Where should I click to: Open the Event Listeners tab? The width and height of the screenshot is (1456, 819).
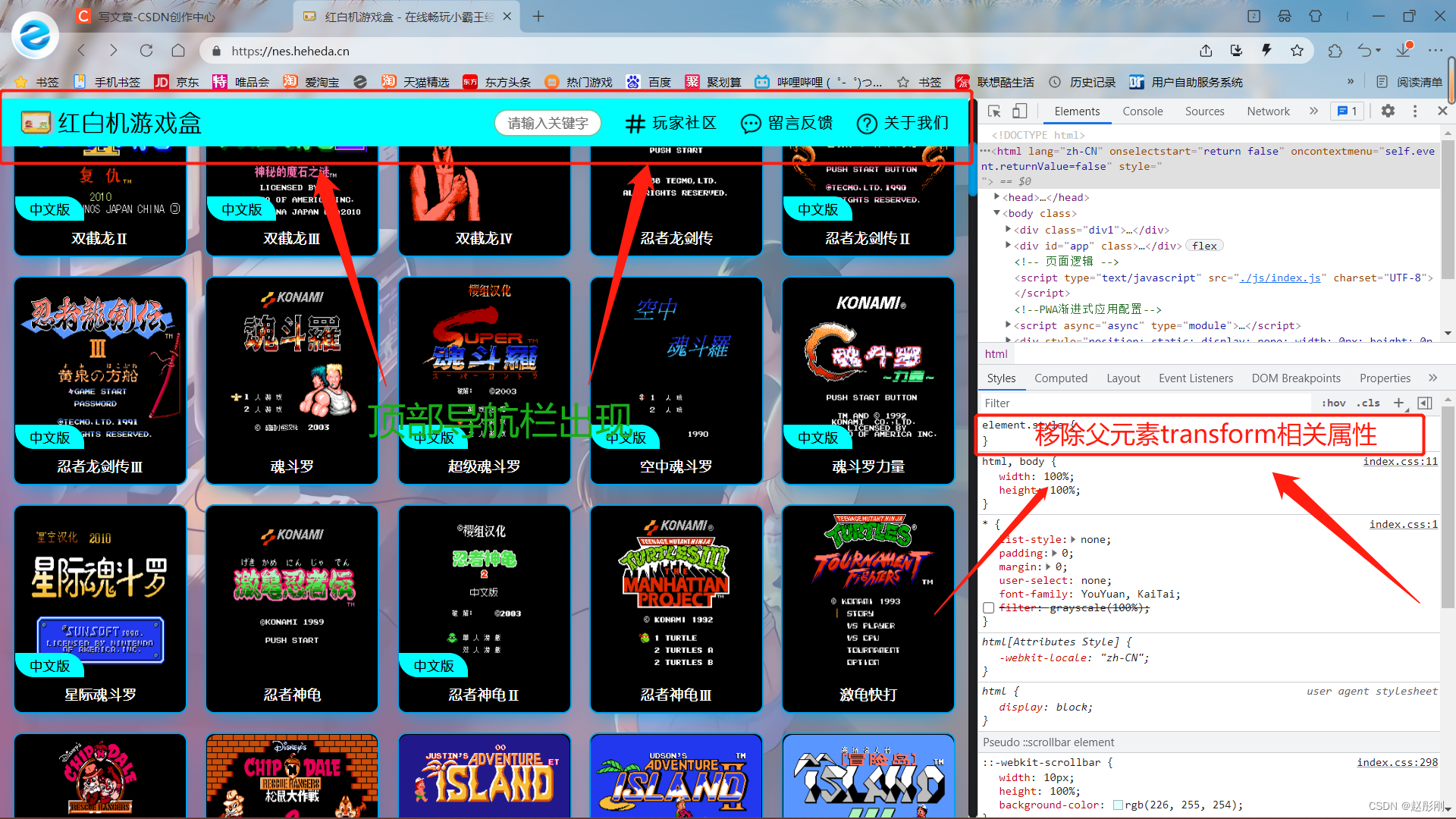[1195, 378]
